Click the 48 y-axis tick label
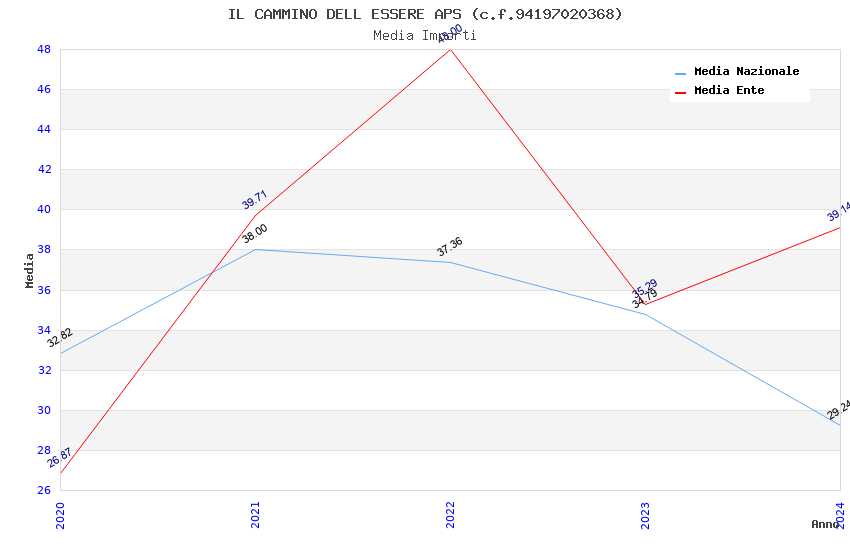Image resolution: width=850 pixels, height=550 pixels. tap(44, 49)
